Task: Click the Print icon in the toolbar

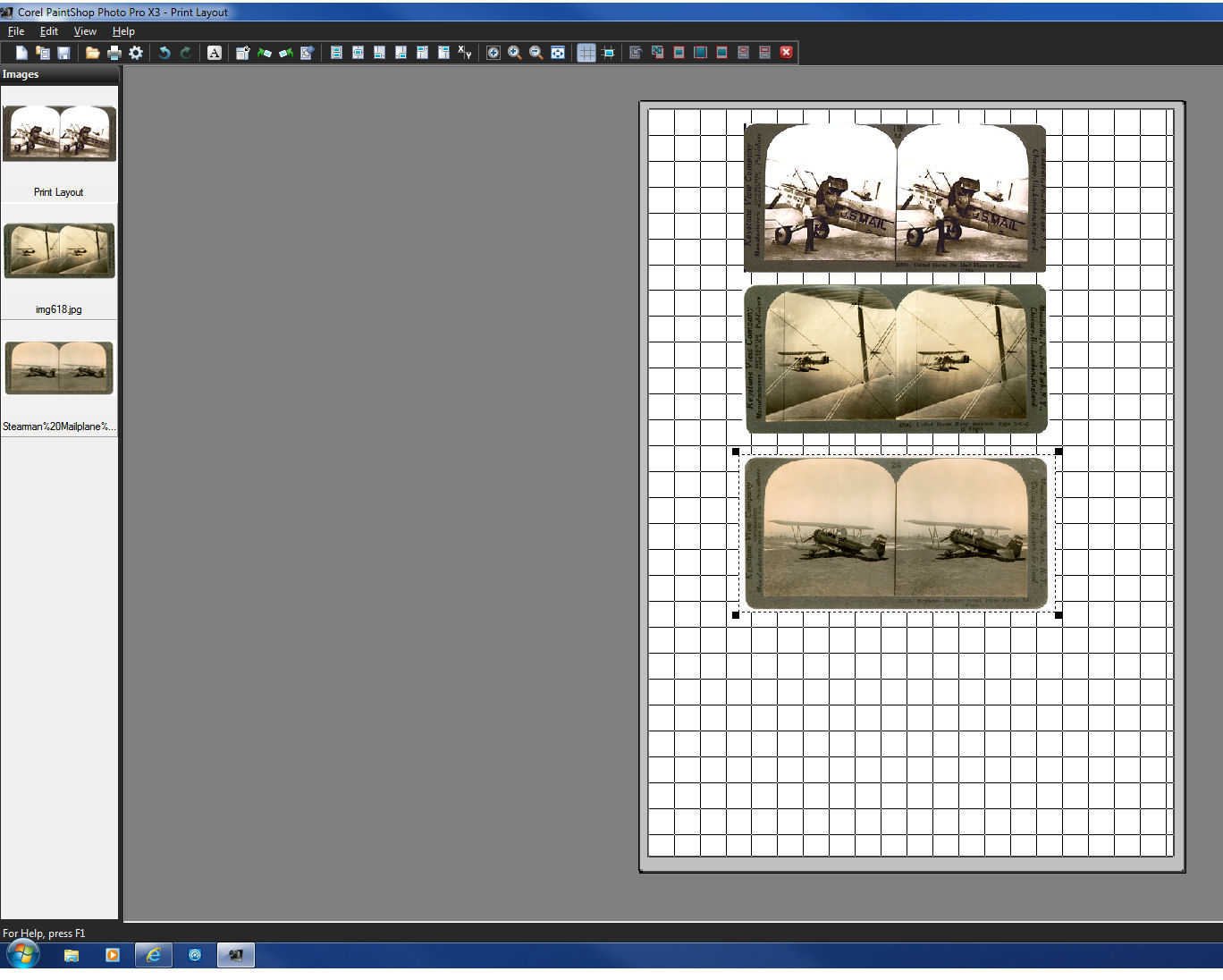Action: tap(114, 53)
